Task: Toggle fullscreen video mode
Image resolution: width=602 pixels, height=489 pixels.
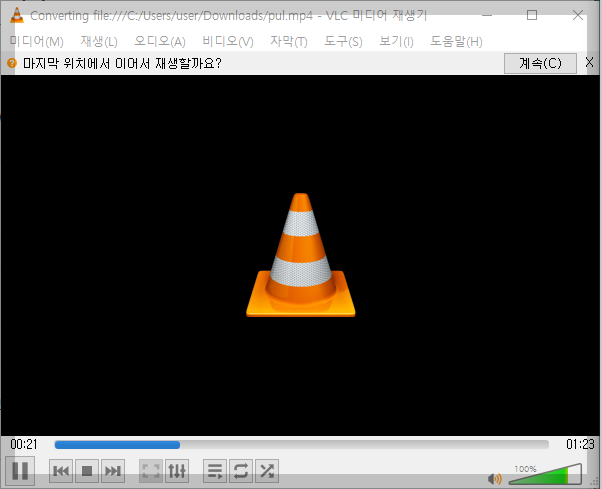Action: point(151,471)
